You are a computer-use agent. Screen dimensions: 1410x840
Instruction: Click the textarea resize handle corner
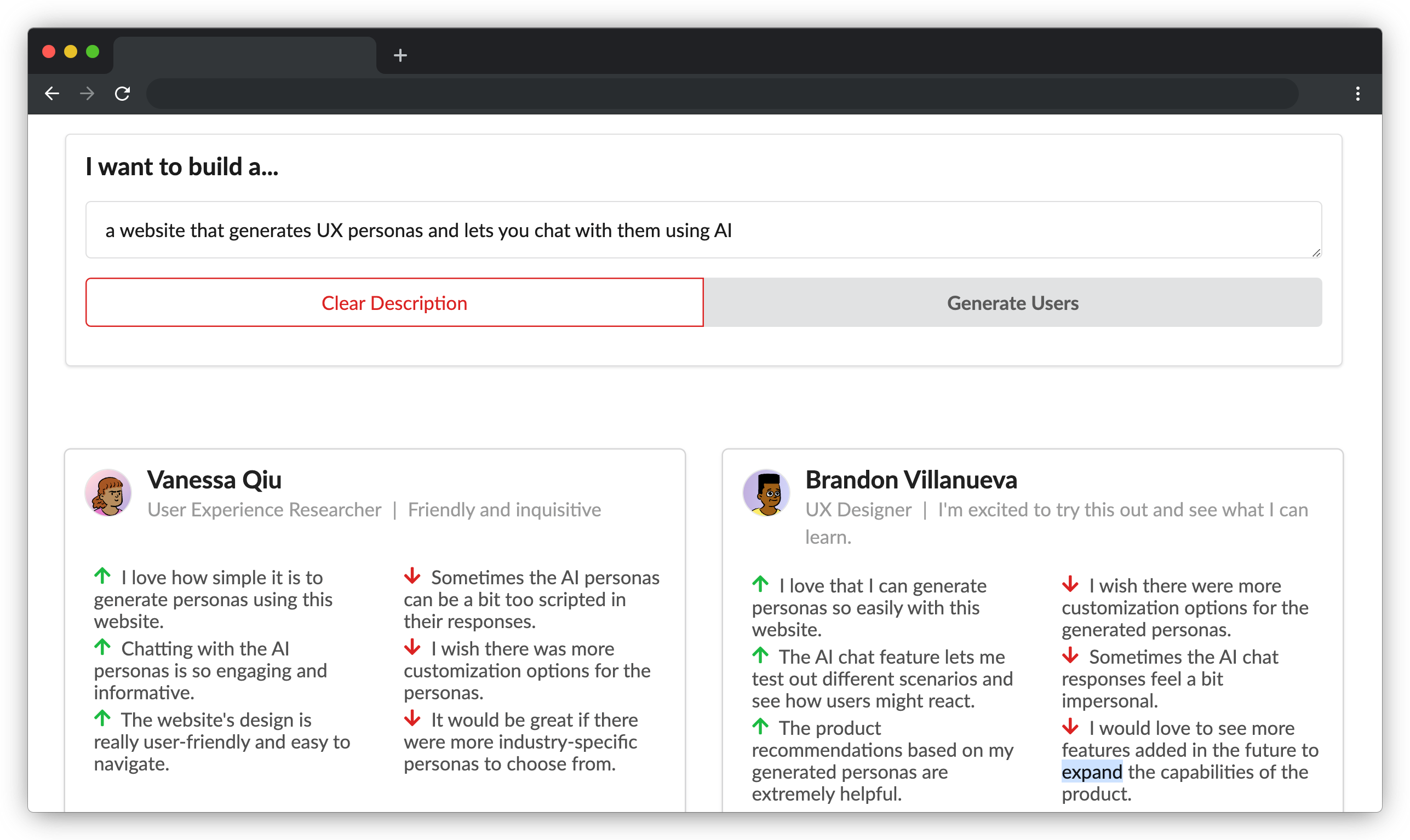pos(1316,253)
